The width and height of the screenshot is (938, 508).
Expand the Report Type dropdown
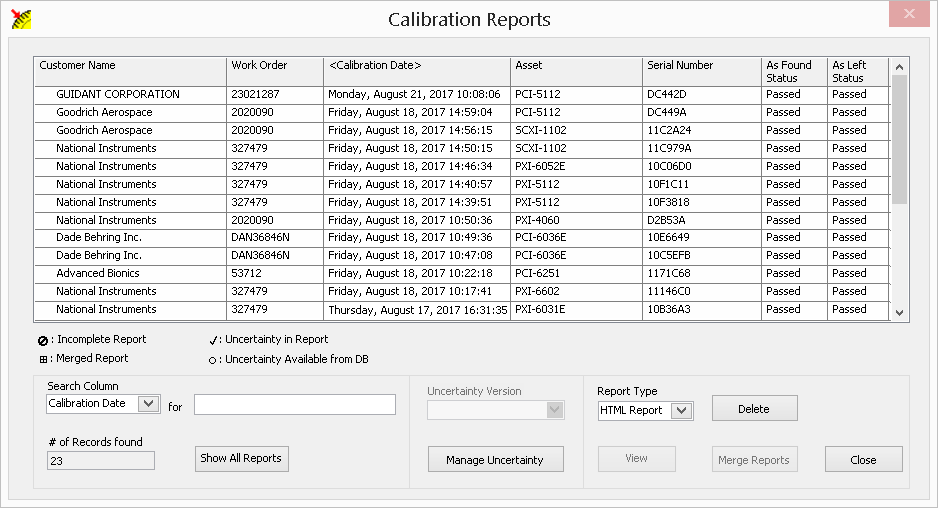pos(682,410)
